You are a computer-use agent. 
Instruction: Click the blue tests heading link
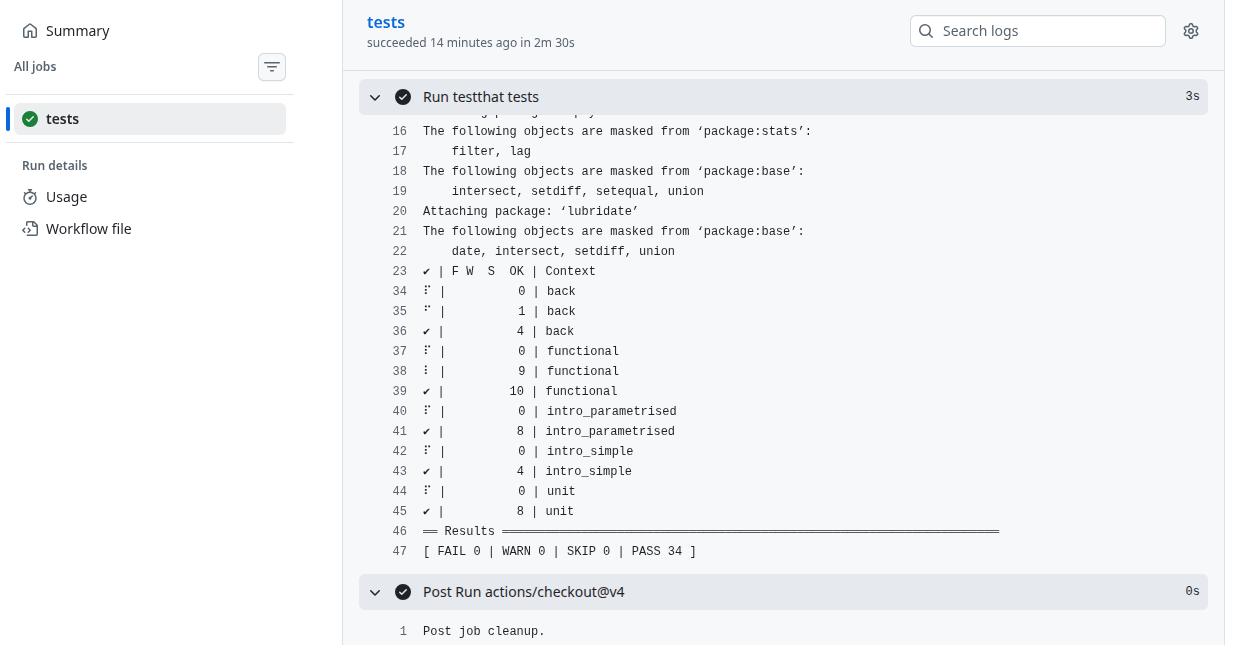click(386, 22)
